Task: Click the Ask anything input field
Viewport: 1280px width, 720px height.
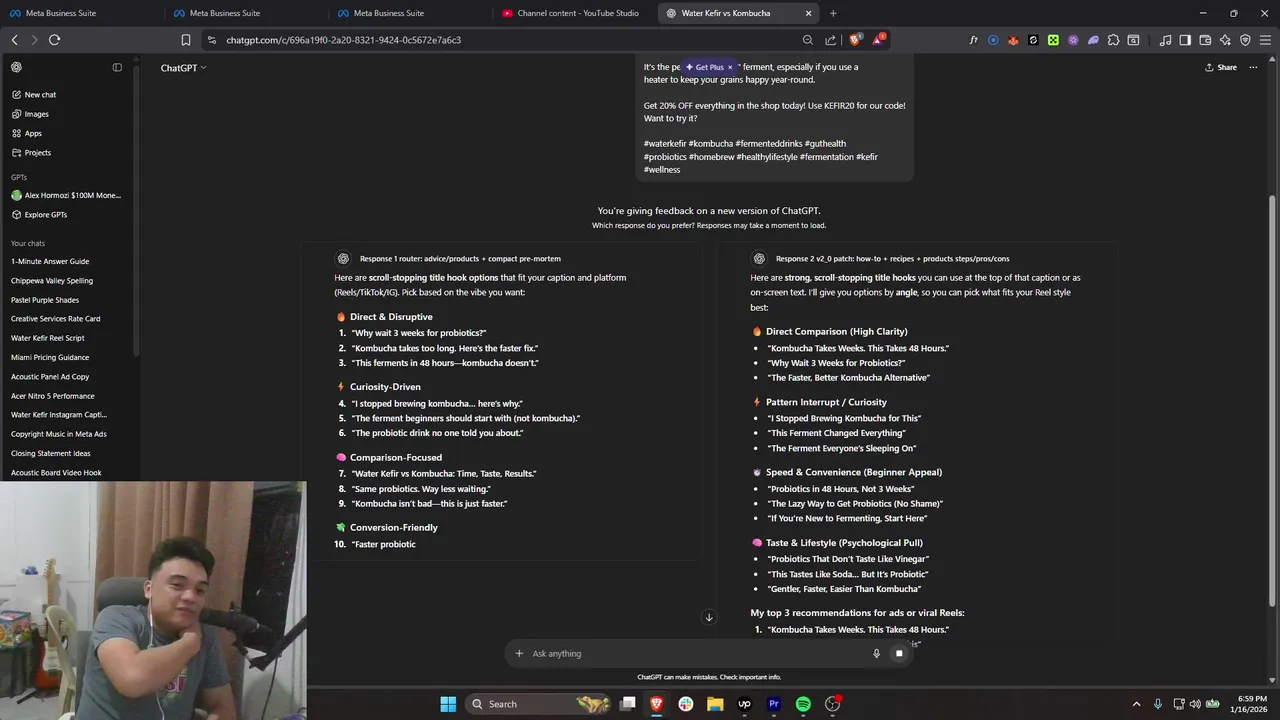Action: (x=695, y=654)
